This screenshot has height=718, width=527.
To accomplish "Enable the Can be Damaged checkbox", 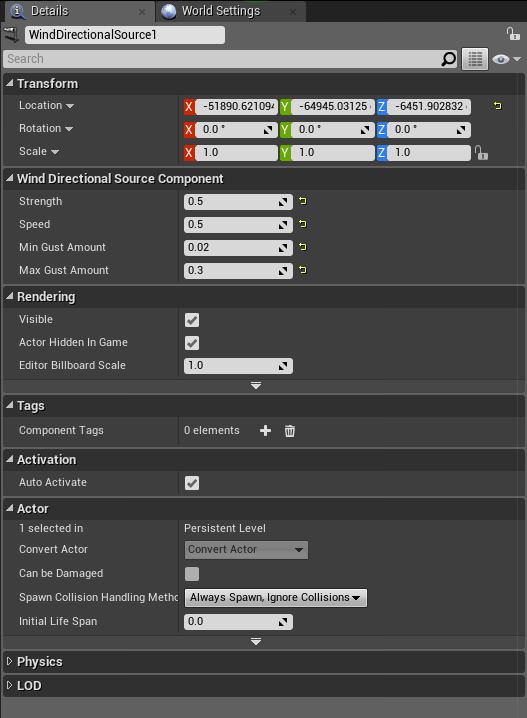I will click(192, 574).
